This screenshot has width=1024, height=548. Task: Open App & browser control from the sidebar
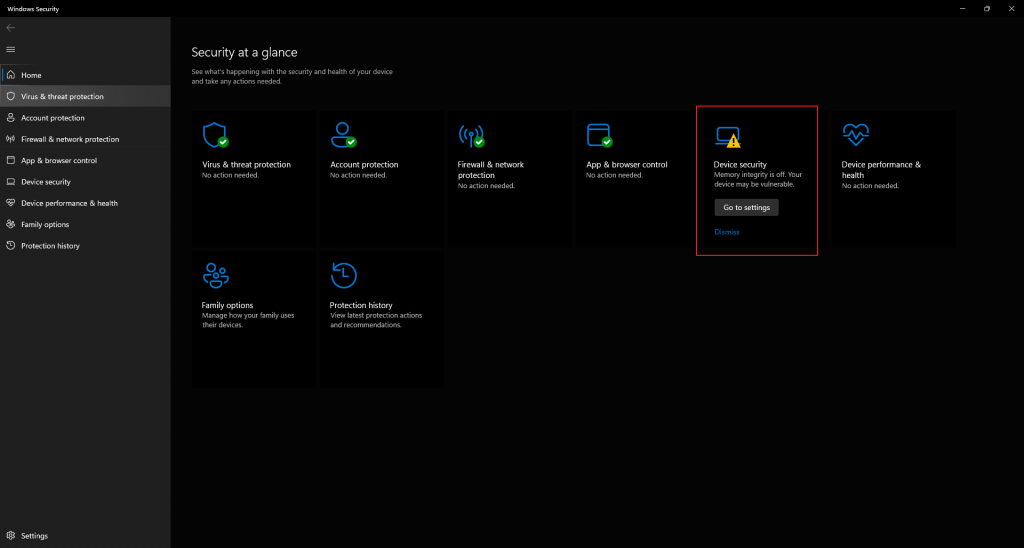click(86, 160)
